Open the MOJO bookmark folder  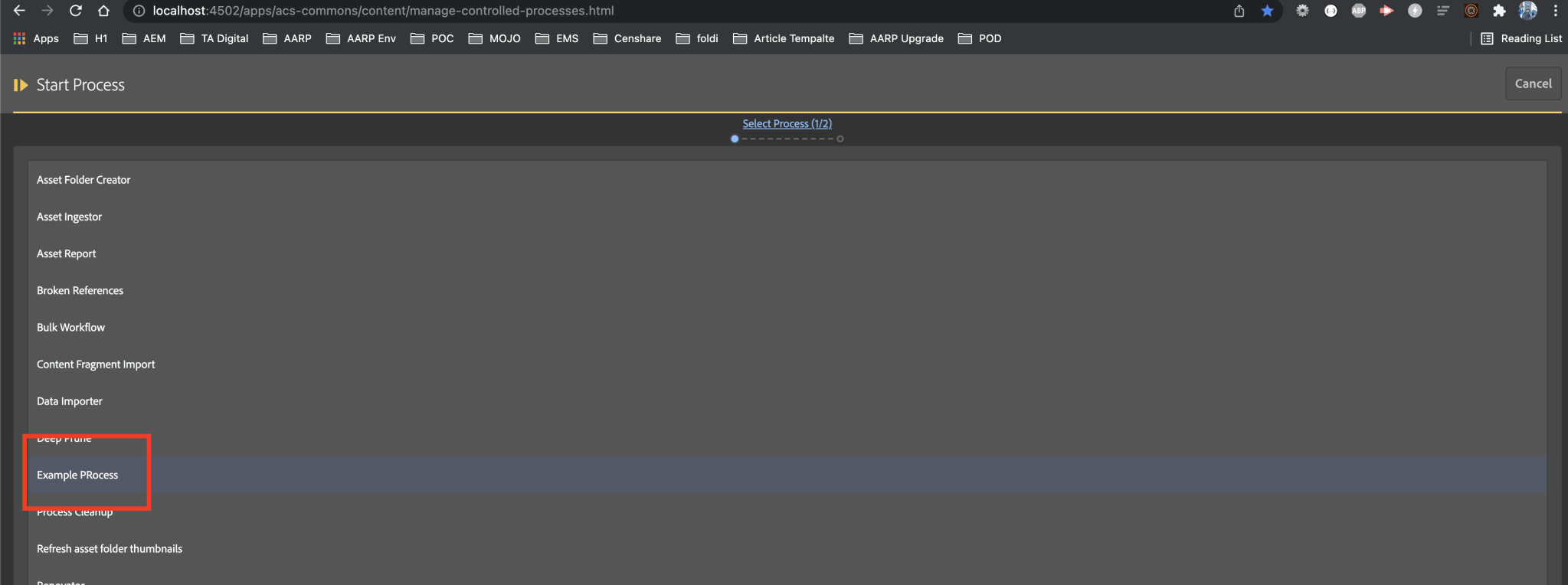494,38
